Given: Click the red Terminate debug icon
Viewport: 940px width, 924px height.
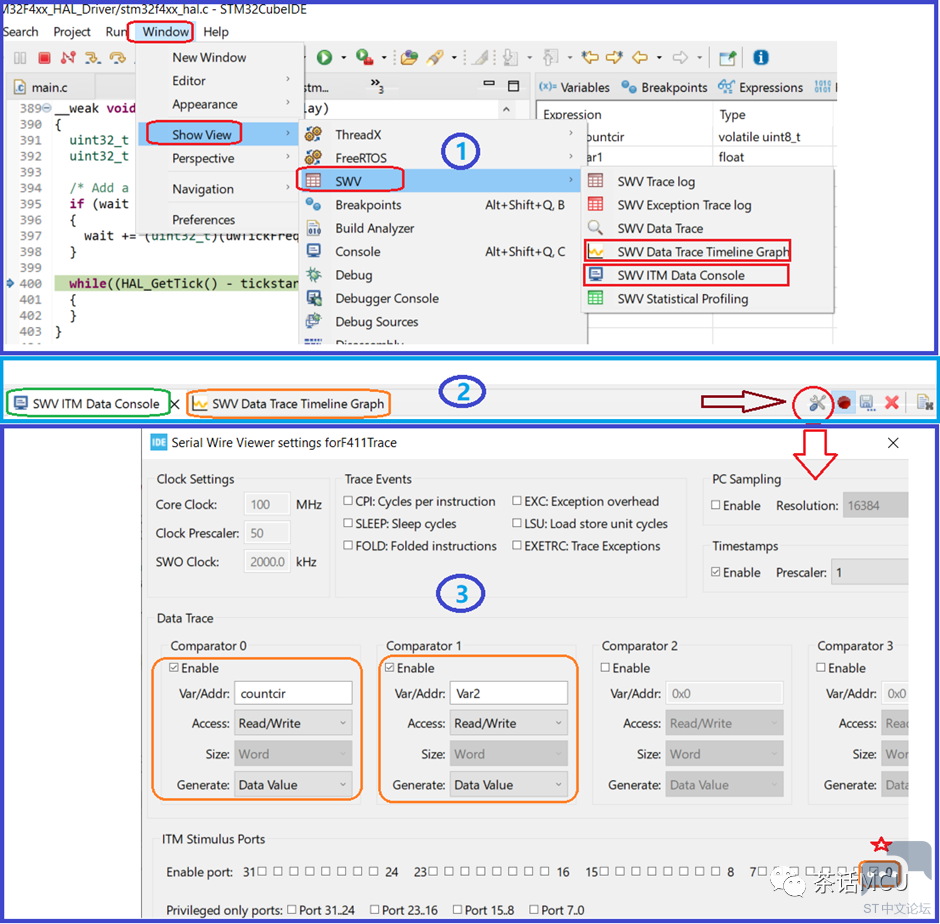Looking at the screenshot, I should point(44,58).
